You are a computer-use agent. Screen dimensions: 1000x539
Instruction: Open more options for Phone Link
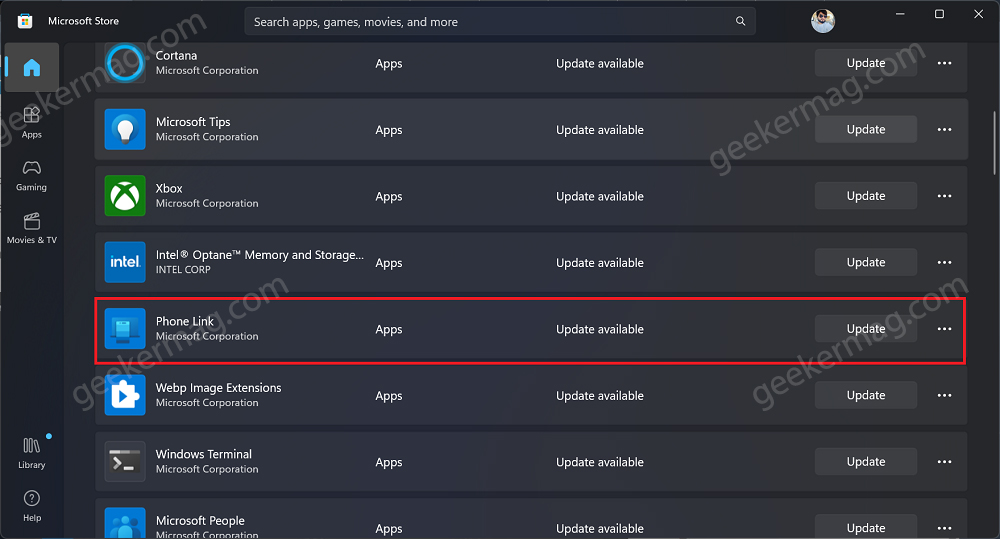(945, 329)
